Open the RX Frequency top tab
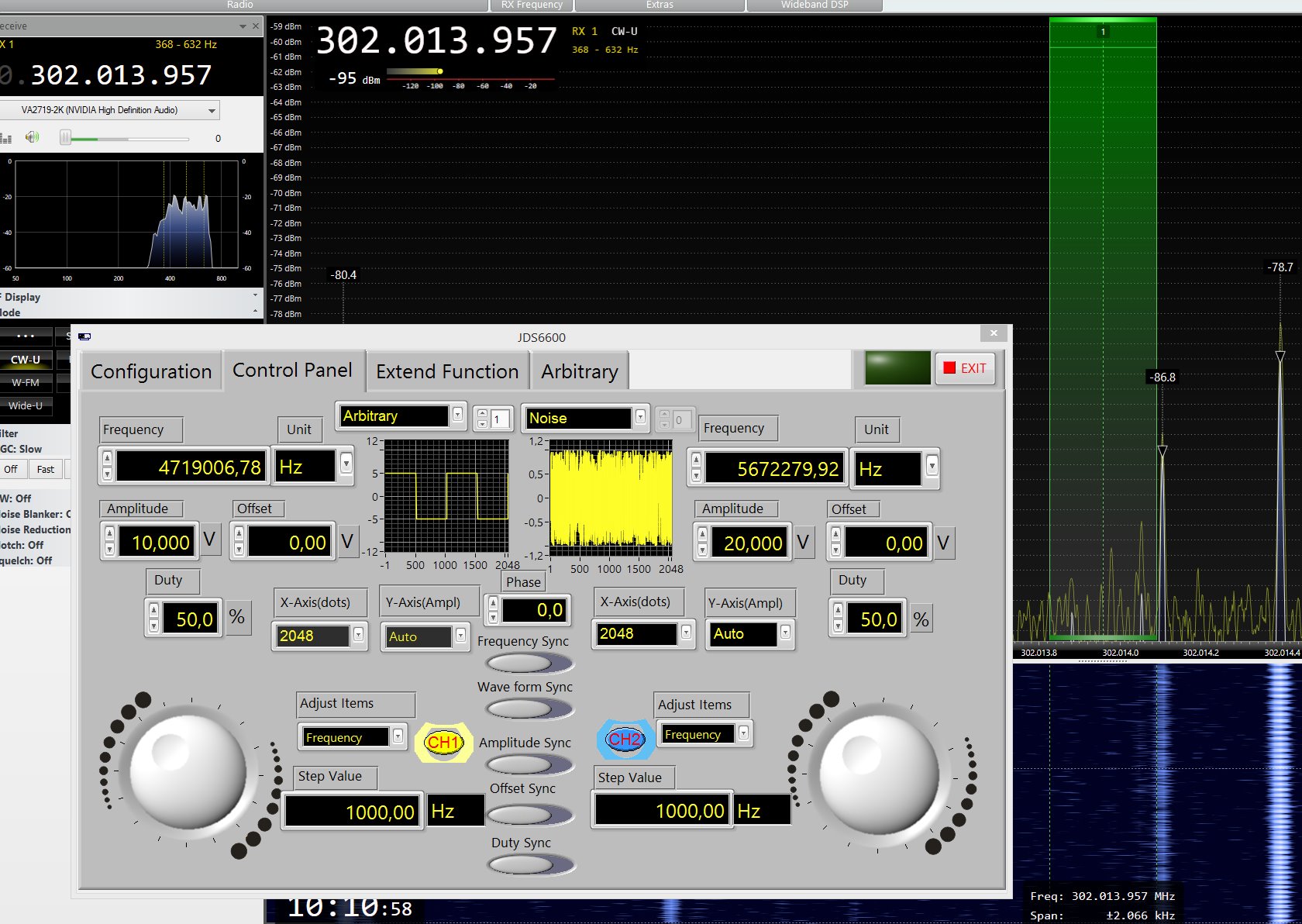Screen dimensions: 1302x924 point(532,5)
